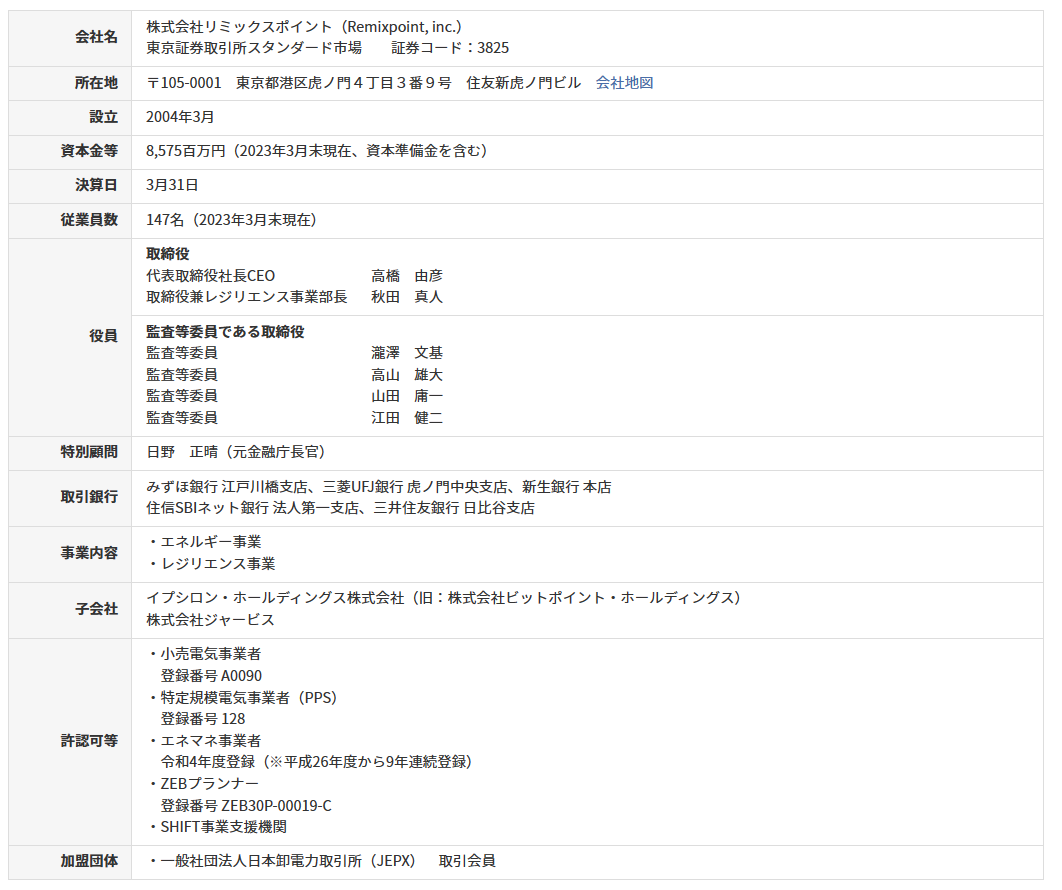Click the 特定規模電気事業者(PPS) item

249,698
